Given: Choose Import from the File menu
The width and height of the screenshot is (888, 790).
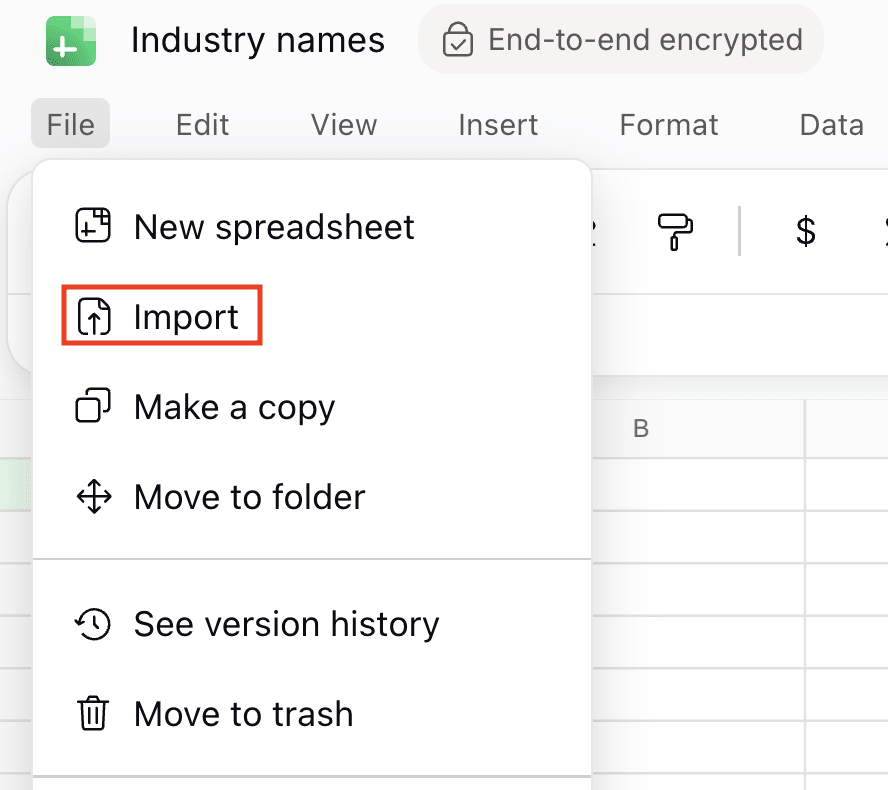Looking at the screenshot, I should [x=185, y=316].
